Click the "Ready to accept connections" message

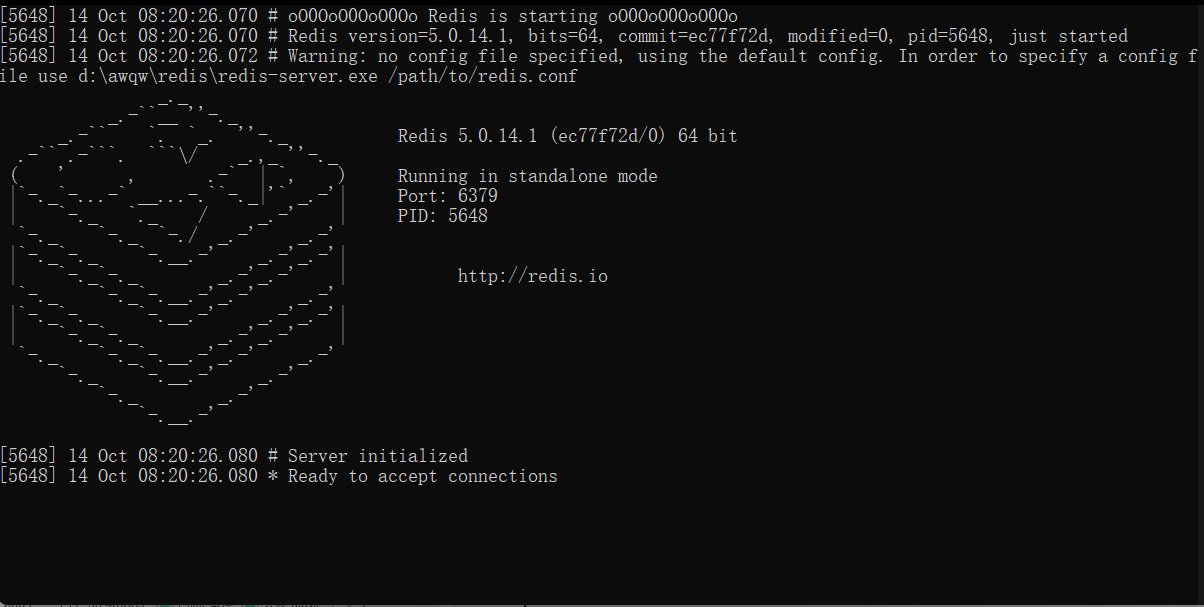point(423,476)
